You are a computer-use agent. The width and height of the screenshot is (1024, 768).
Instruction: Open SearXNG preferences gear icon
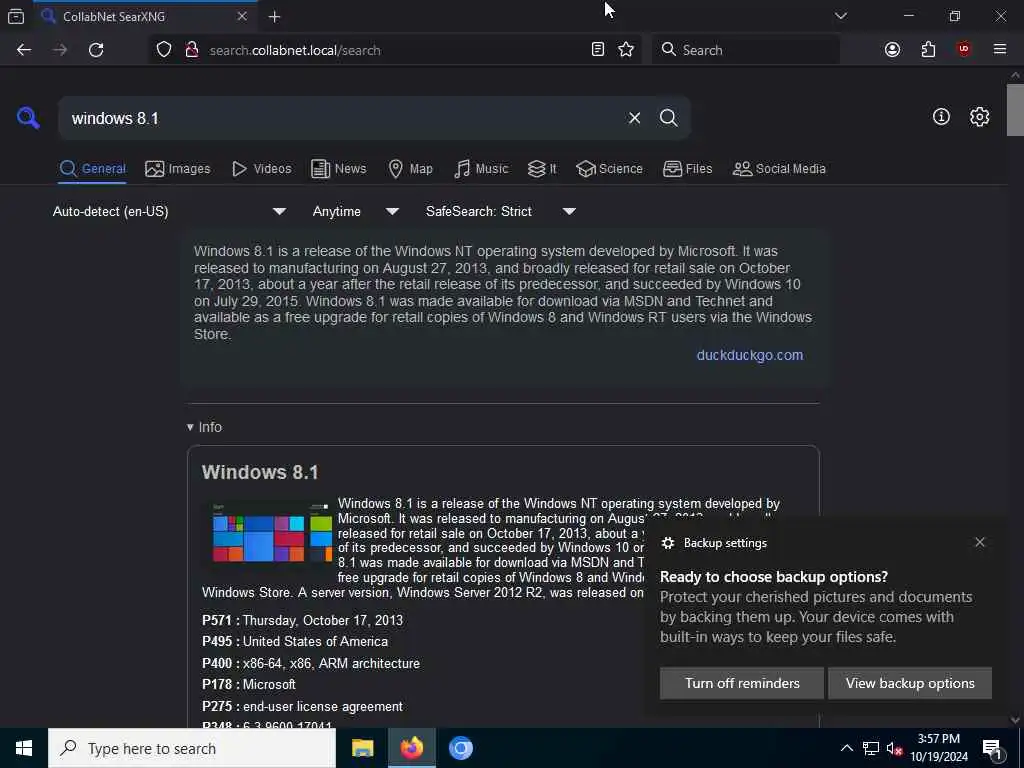pos(979,117)
